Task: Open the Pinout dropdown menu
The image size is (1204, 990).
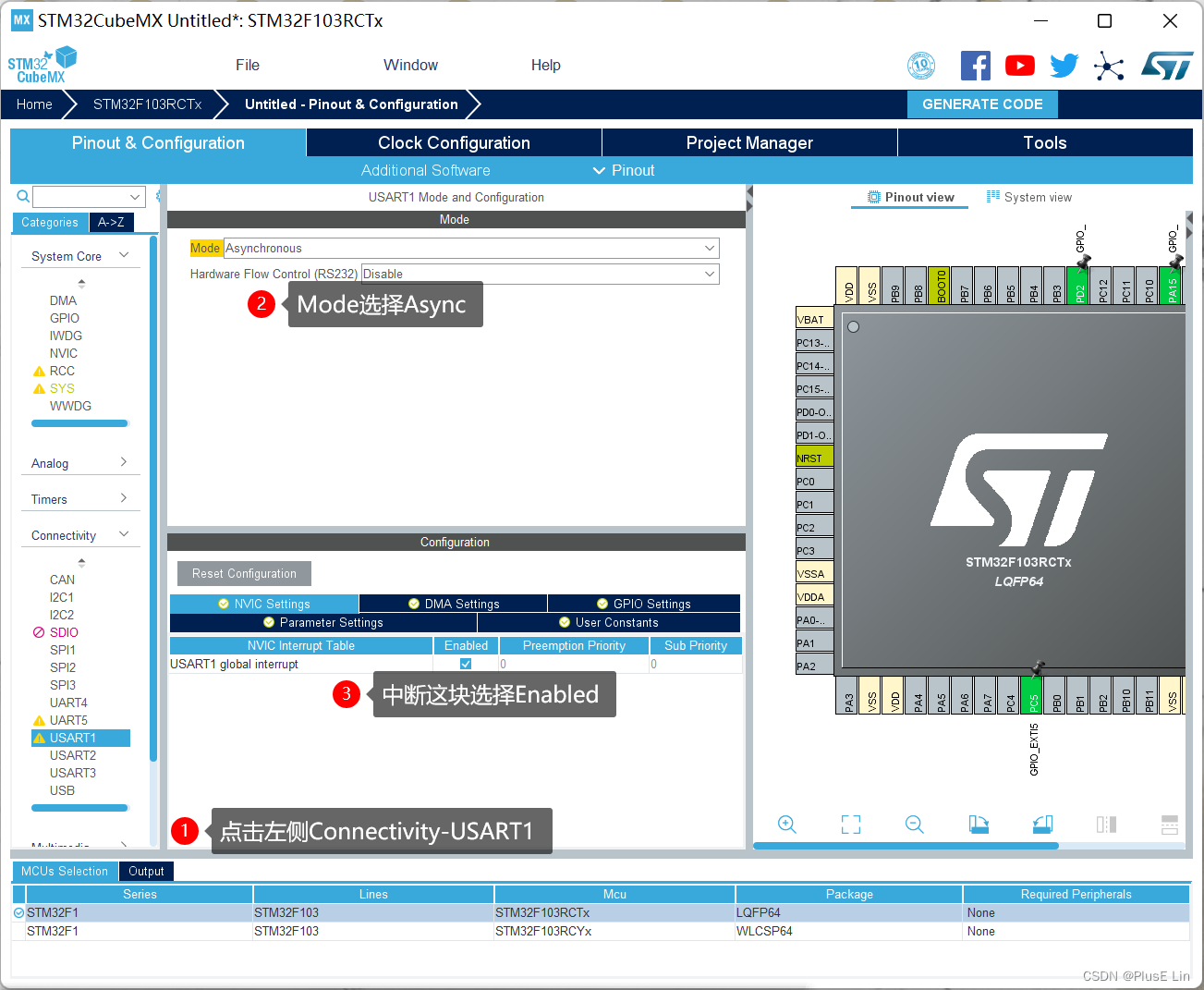Action: pyautogui.click(x=624, y=170)
